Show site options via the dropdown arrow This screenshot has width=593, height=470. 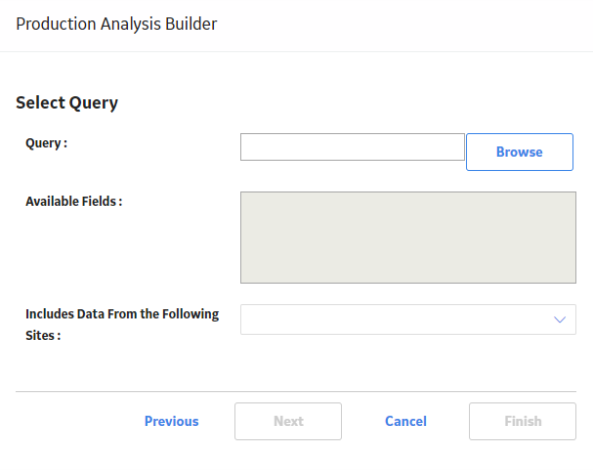point(559,320)
